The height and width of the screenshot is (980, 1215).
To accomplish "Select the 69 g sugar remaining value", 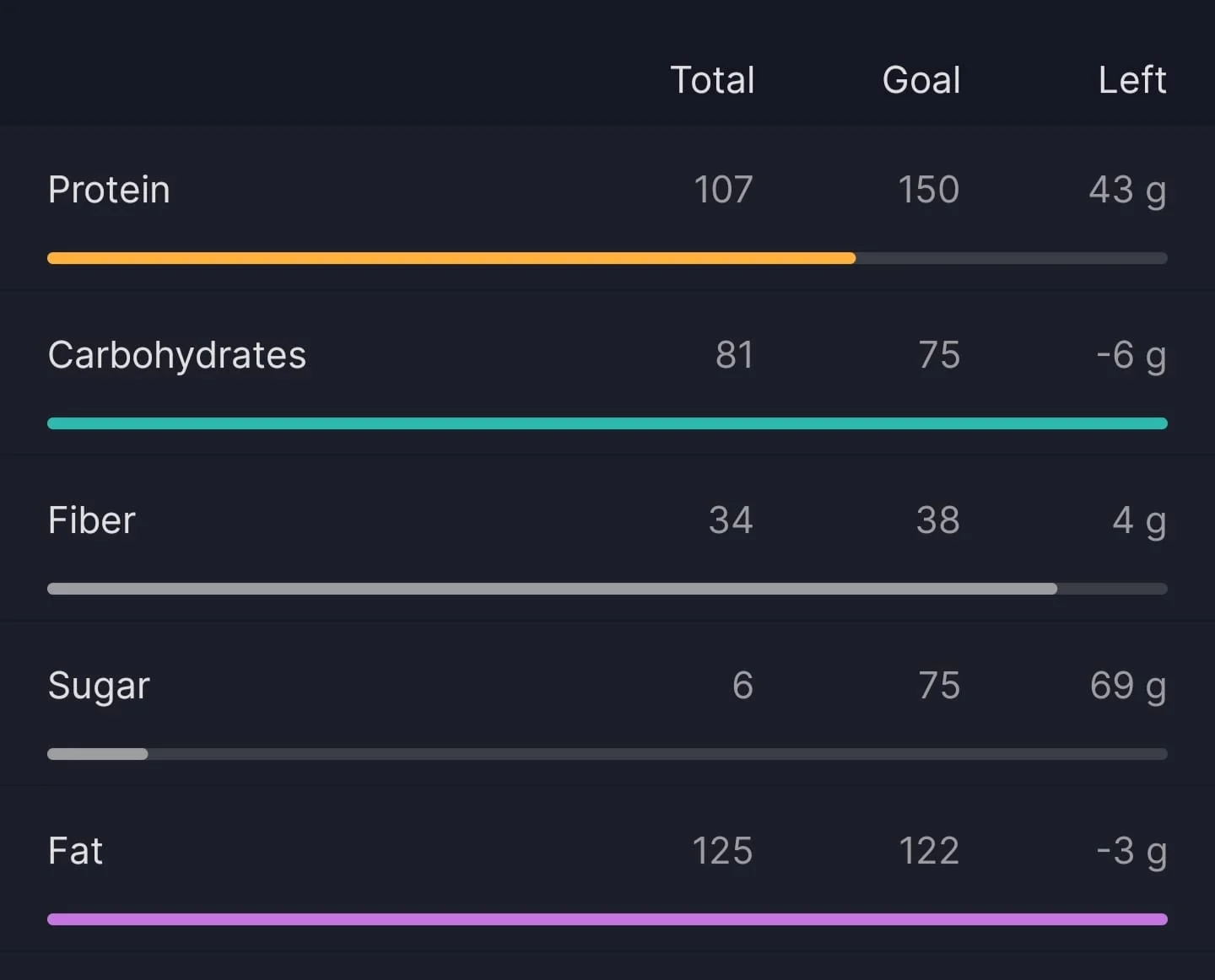I will click(1128, 687).
